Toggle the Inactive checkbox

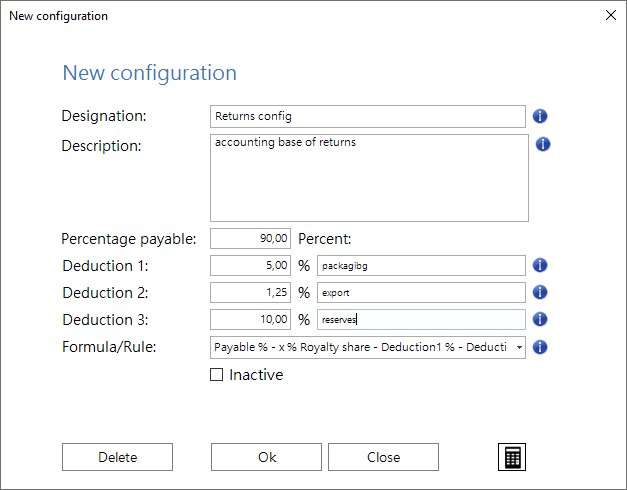click(x=216, y=375)
